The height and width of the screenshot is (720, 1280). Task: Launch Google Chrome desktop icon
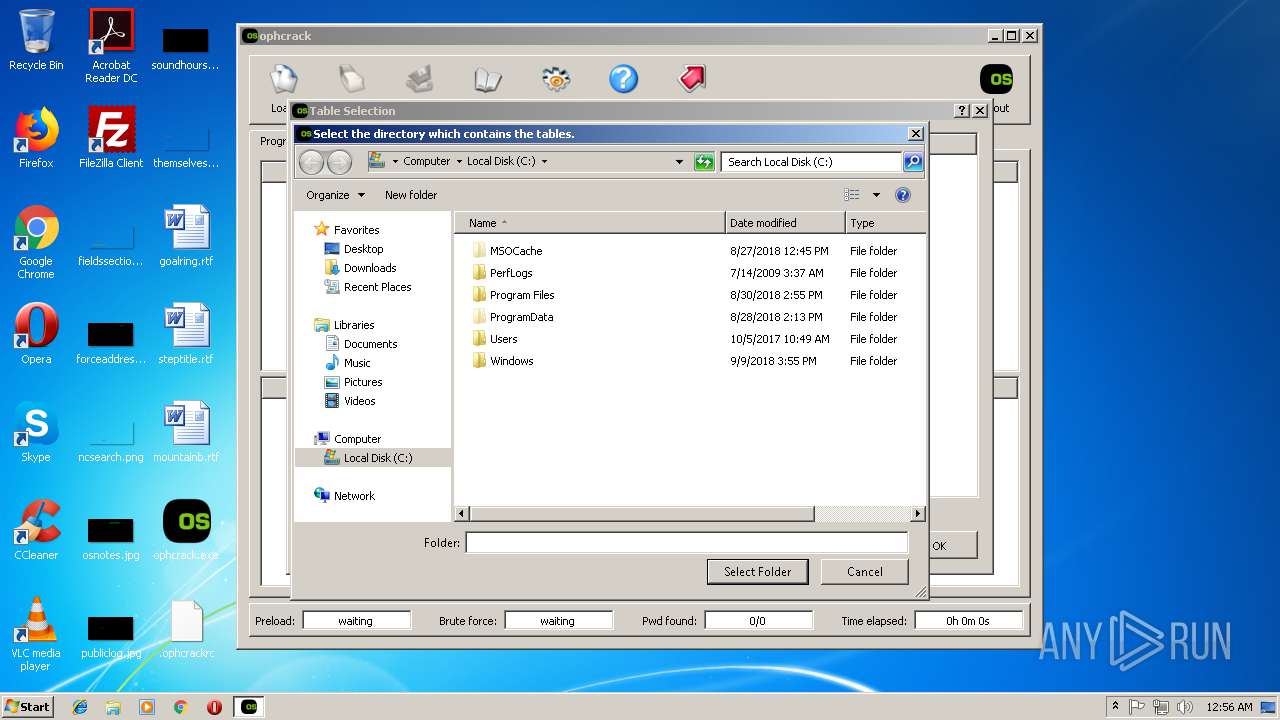point(36,242)
